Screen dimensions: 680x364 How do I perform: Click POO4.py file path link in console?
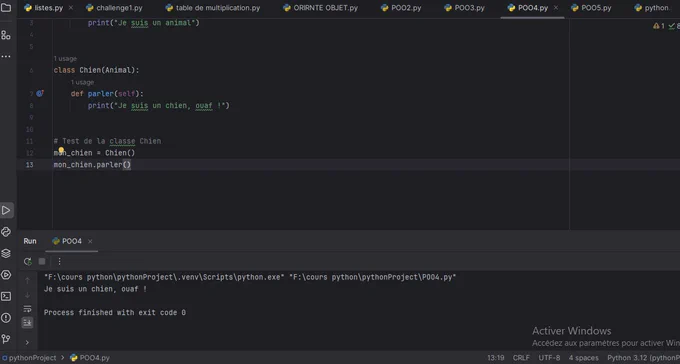coord(373,277)
